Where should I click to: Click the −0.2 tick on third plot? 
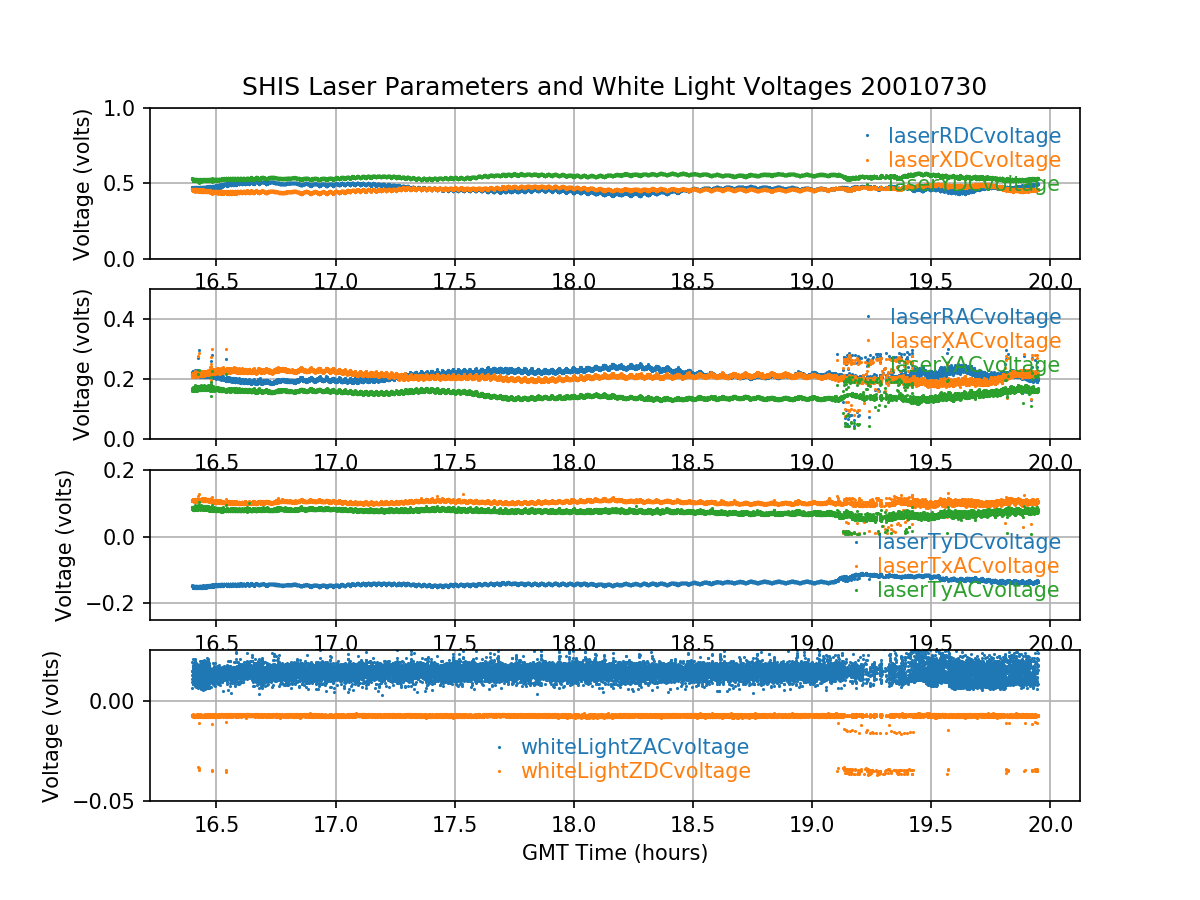[x=117, y=604]
